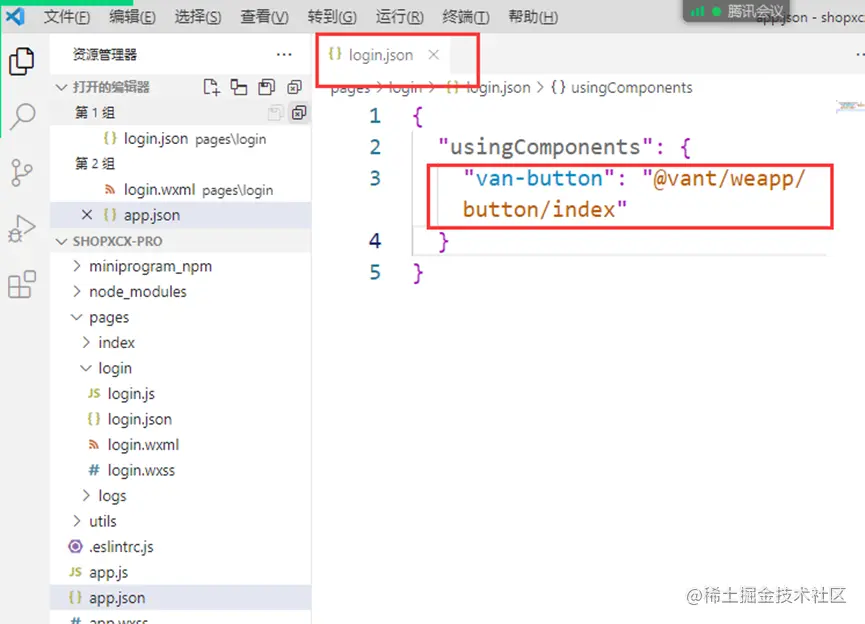Viewport: 865px width, 624px height.
Task: Collapse the Open Editors section
Action: 62,87
